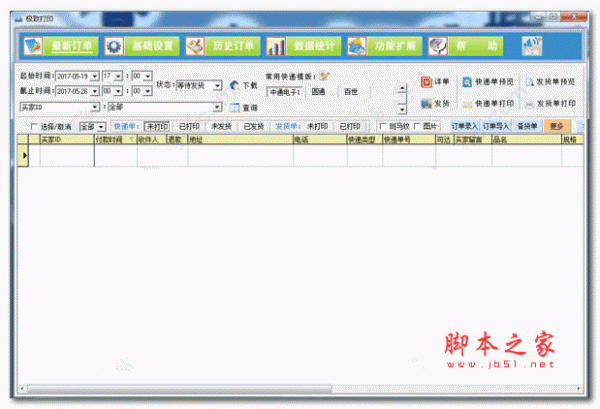Click the 地址 column header
This screenshot has width=600, height=409.
tap(240, 140)
